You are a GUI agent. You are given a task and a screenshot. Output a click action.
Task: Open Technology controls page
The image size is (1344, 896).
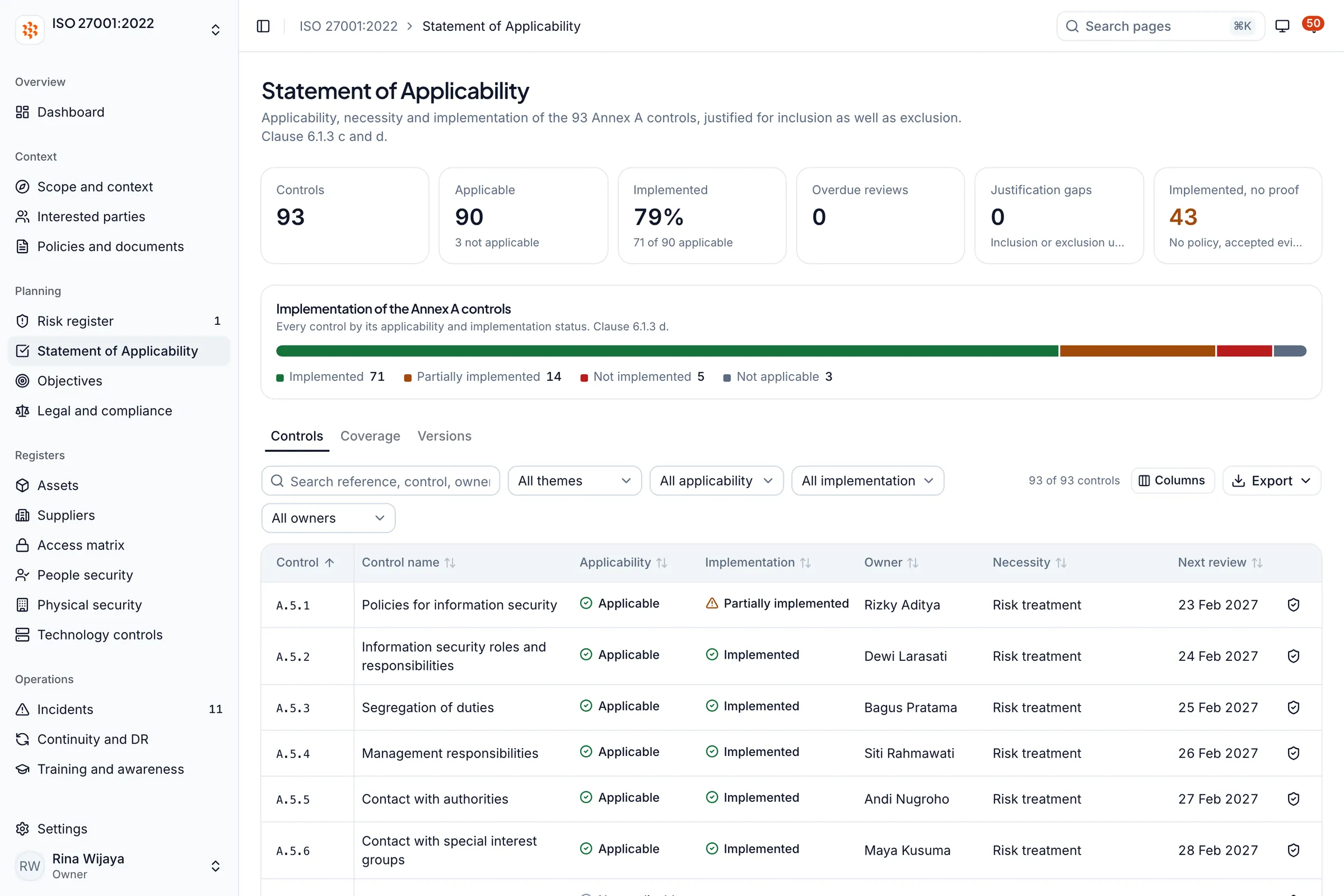pyautogui.click(x=119, y=635)
